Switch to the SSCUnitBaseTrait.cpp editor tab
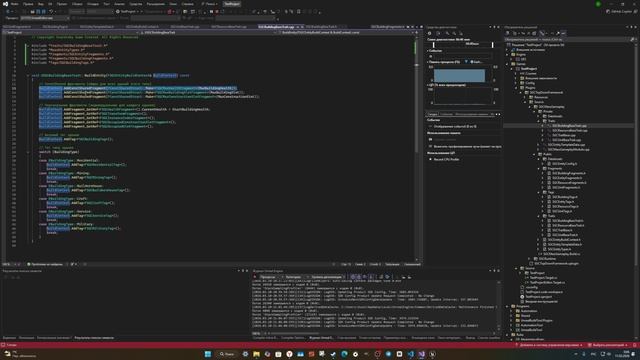This screenshot has height=360, width=640. coord(184,27)
